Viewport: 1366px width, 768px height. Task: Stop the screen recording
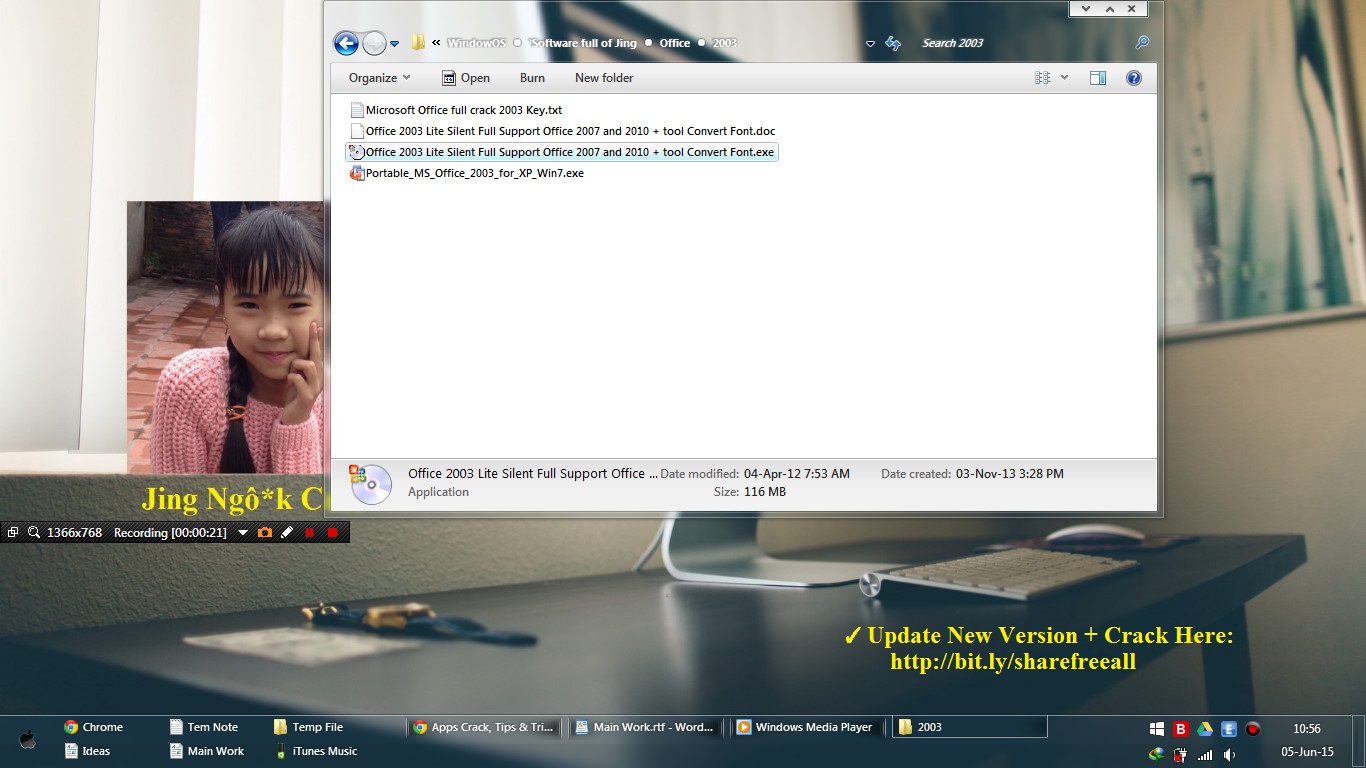tap(333, 533)
